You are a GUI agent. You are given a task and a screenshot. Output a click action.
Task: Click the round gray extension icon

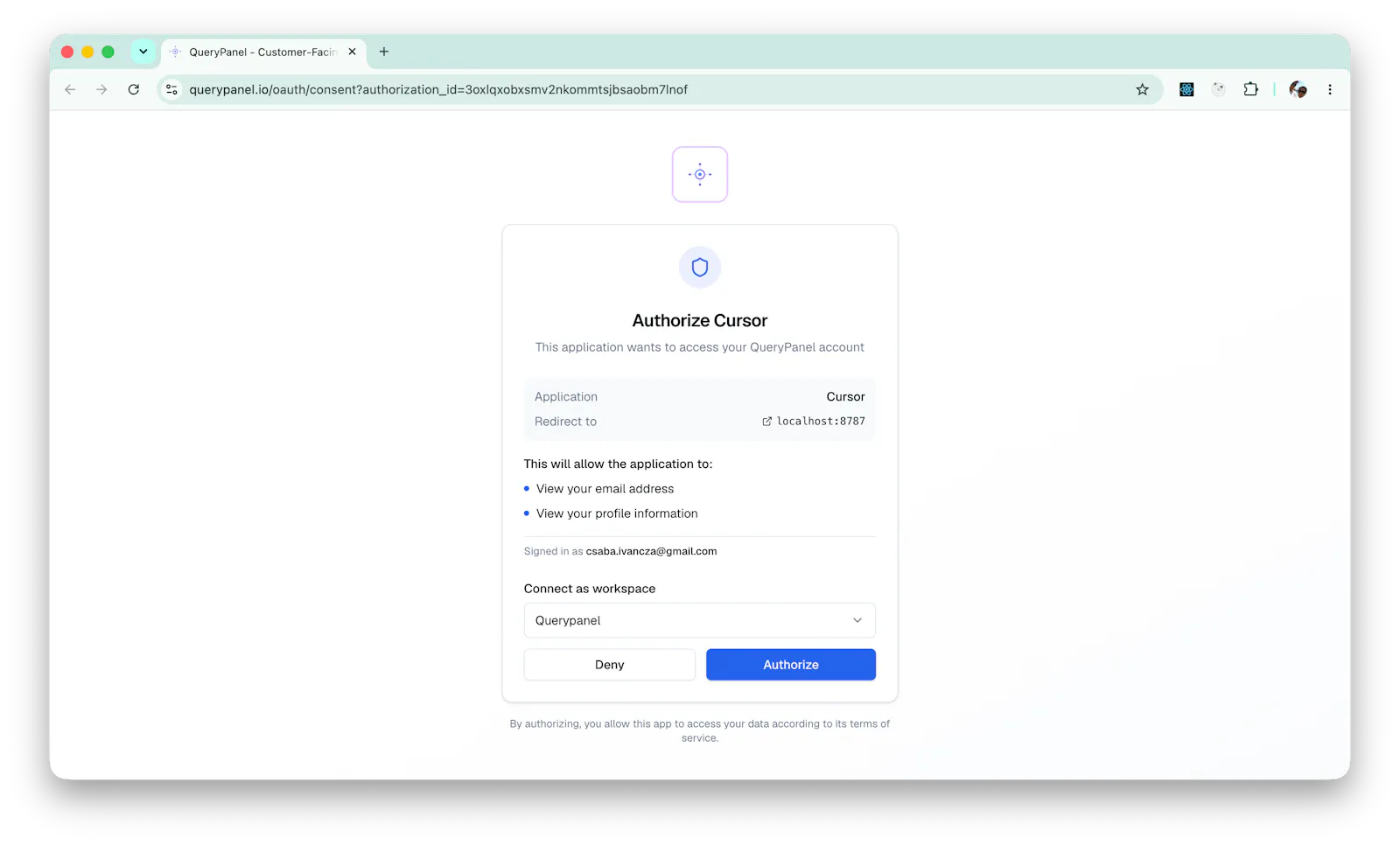tap(1218, 89)
